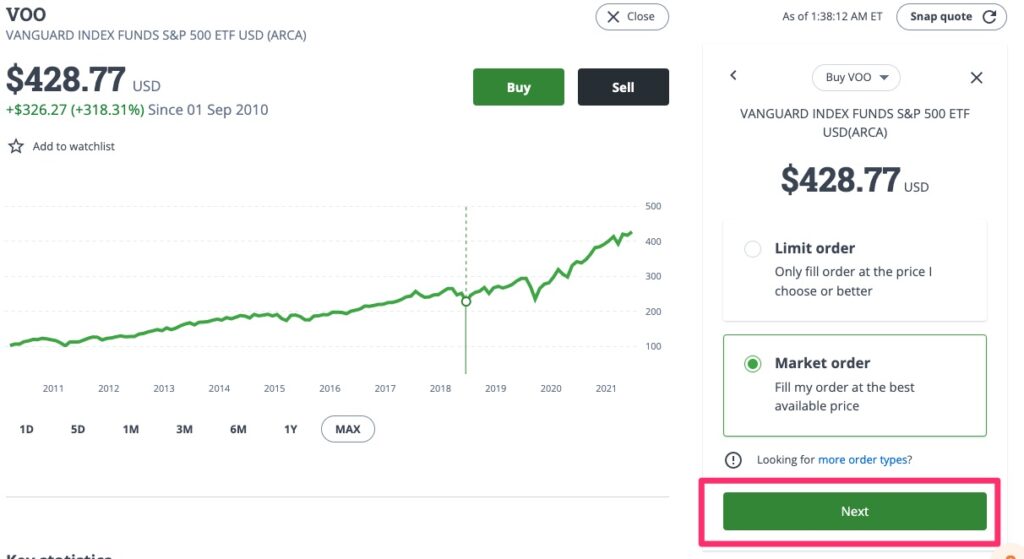Open the more order types link
1024x559 pixels.
pos(862,460)
